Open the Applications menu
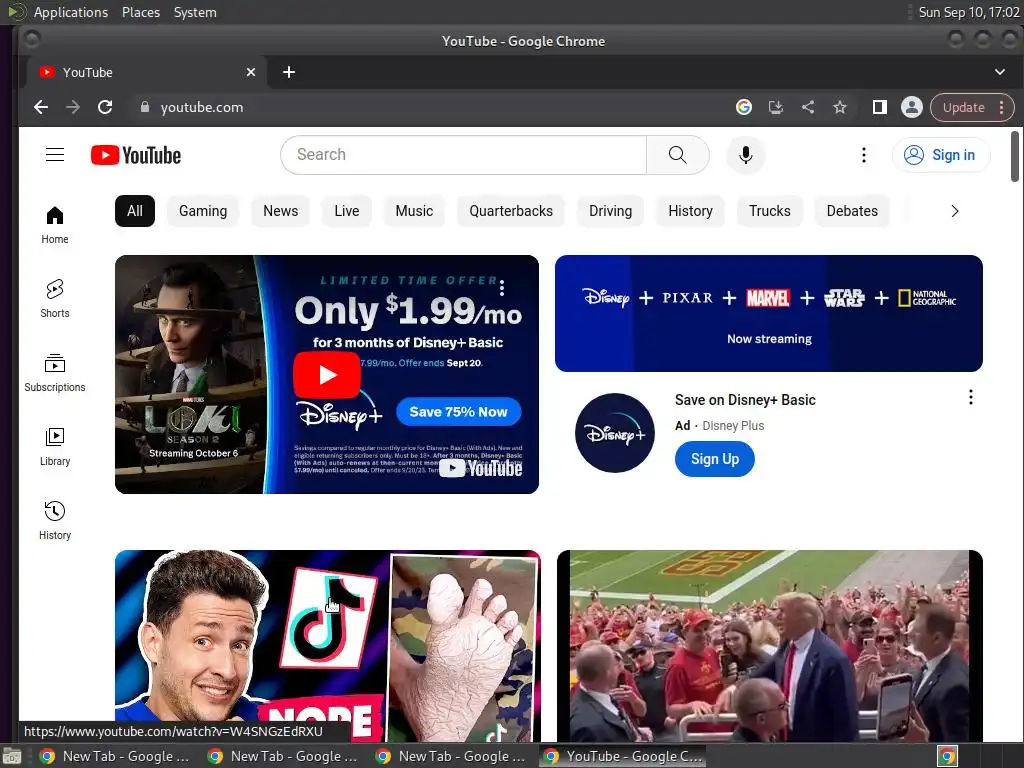Image resolution: width=1024 pixels, height=768 pixels. click(71, 12)
